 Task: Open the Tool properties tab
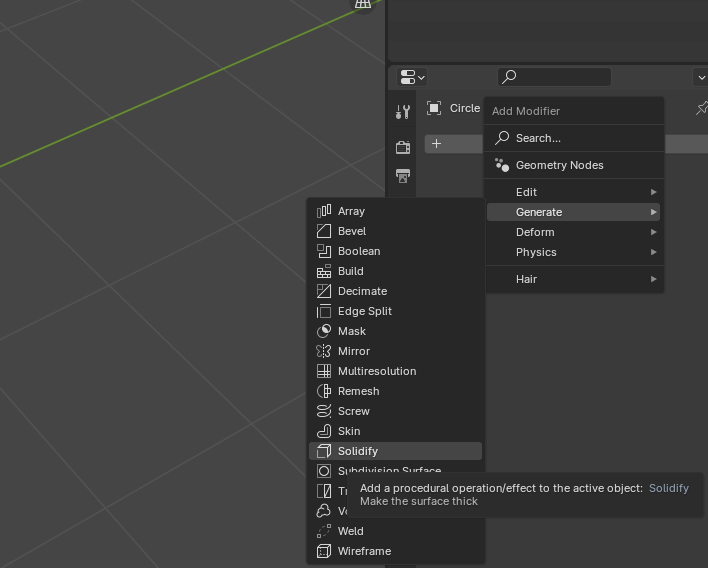pyautogui.click(x=403, y=111)
